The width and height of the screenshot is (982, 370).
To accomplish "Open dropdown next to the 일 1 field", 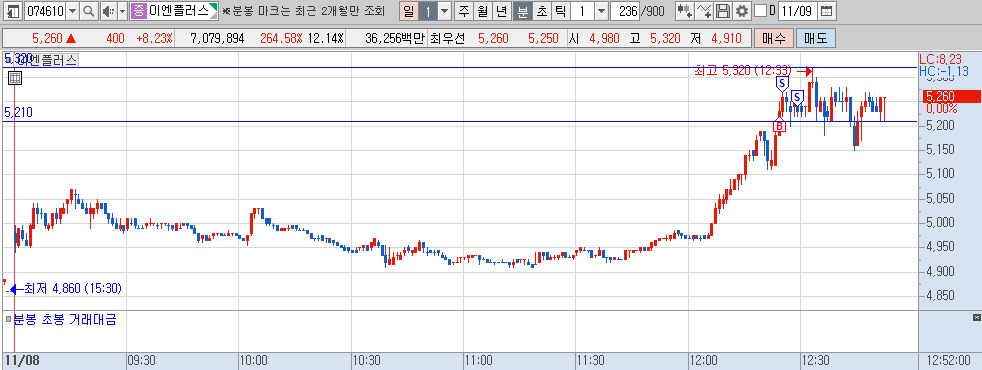I will coord(445,11).
